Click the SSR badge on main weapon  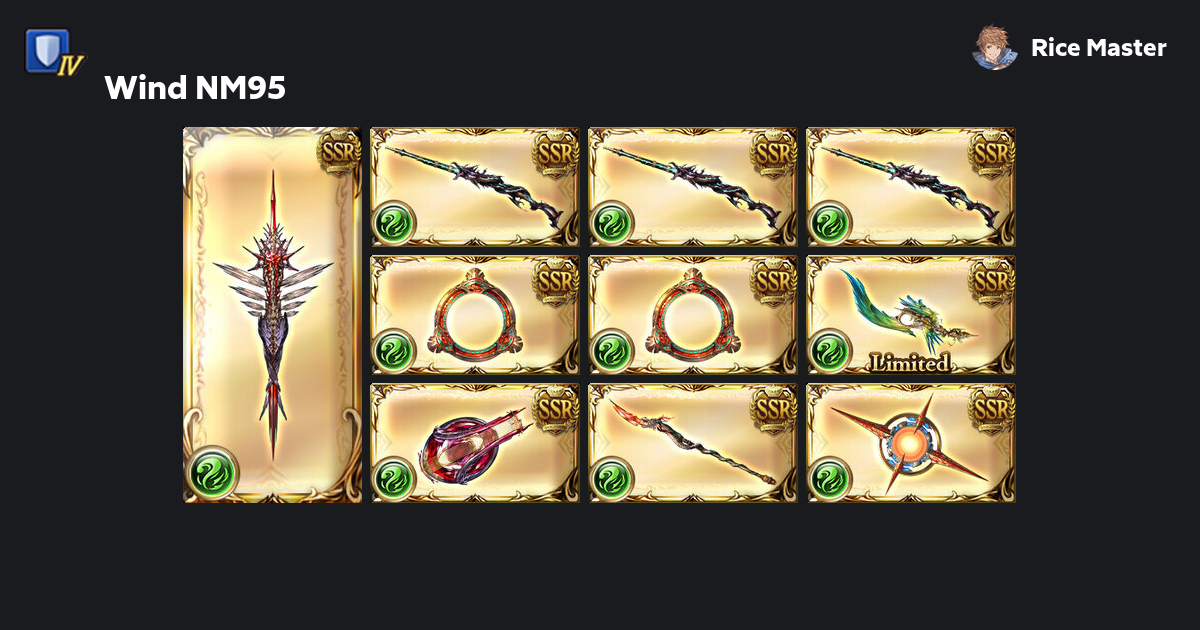pos(338,150)
